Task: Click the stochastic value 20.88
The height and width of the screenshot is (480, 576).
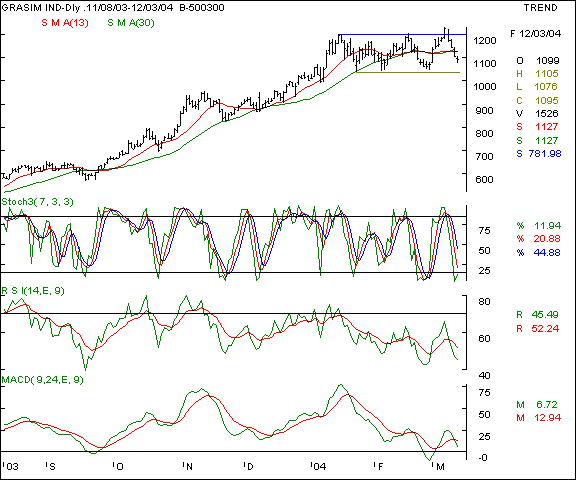Action: (547, 239)
